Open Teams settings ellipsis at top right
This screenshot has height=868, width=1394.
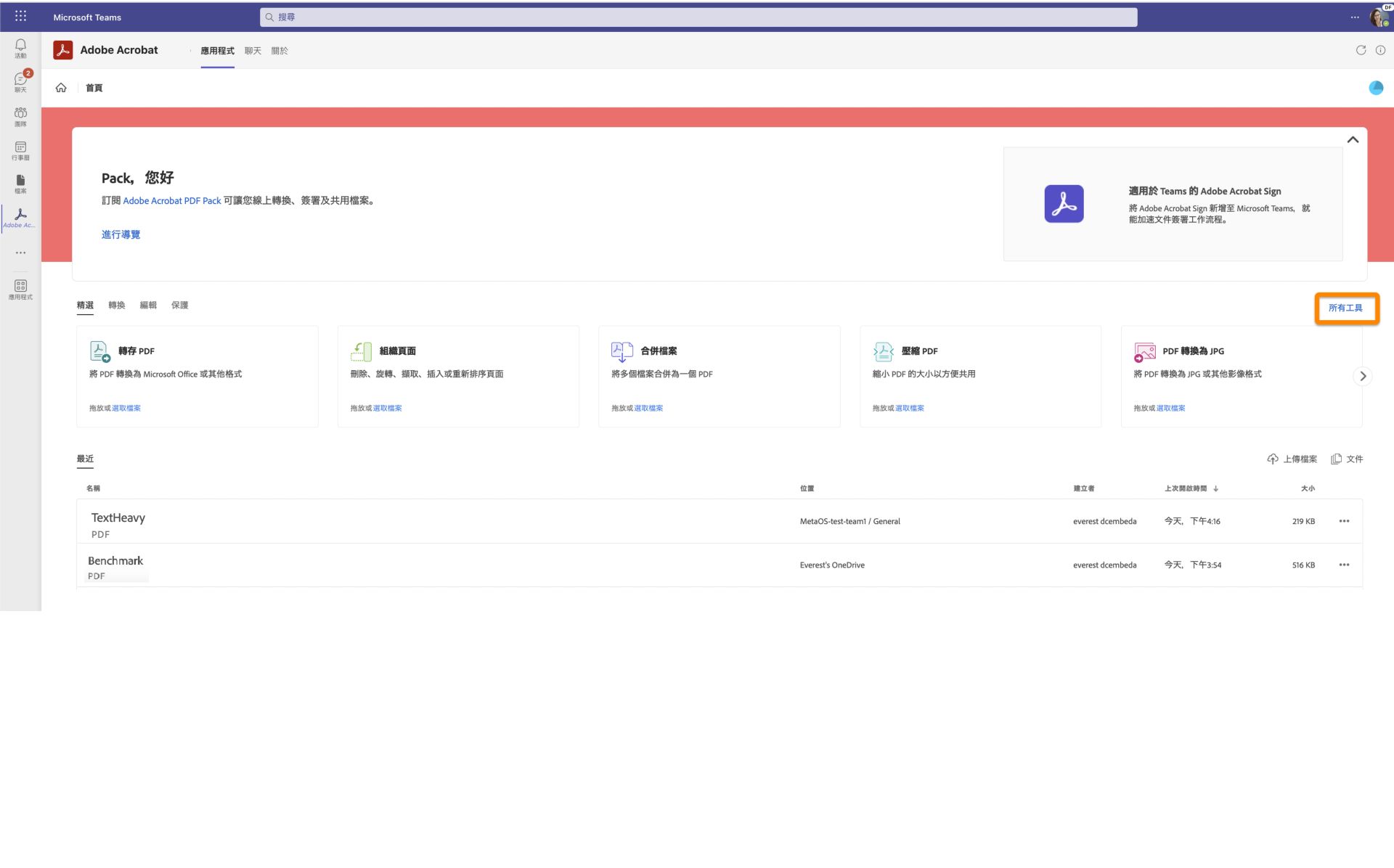(1355, 17)
